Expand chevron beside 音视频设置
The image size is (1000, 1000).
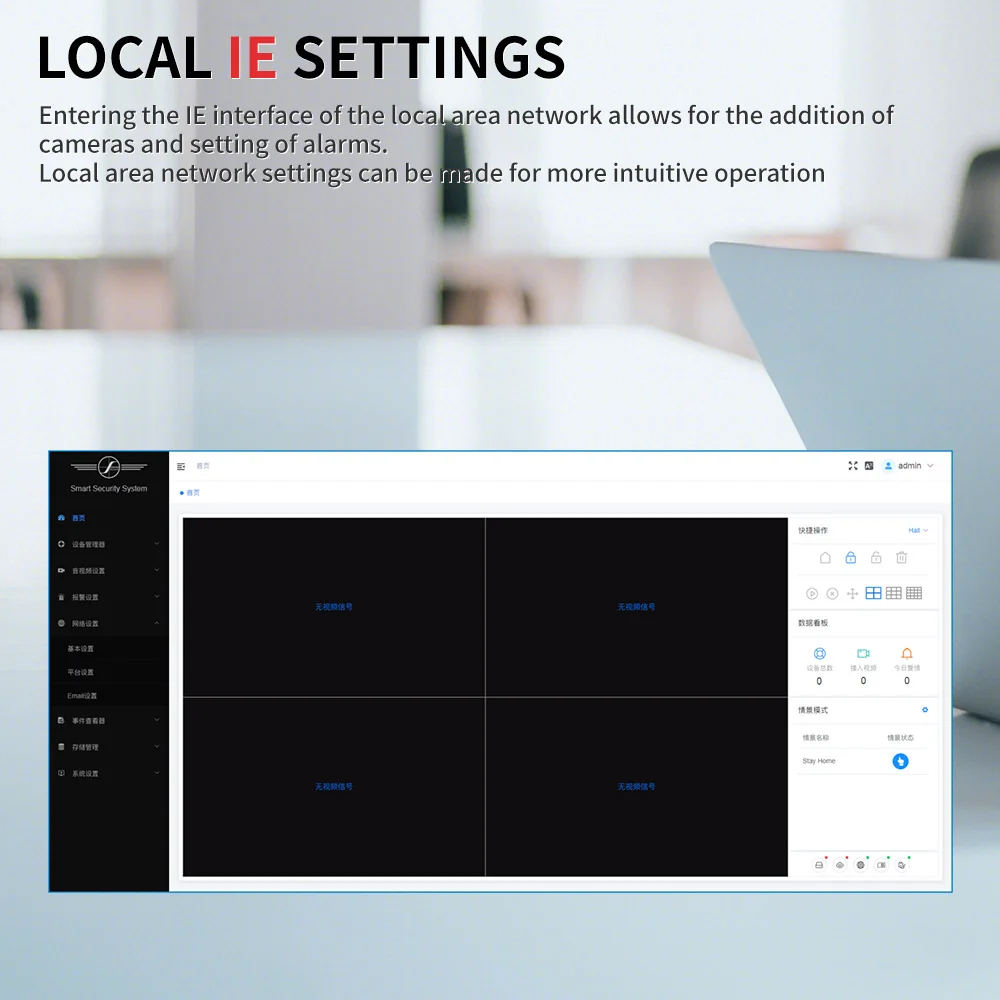coord(157,570)
